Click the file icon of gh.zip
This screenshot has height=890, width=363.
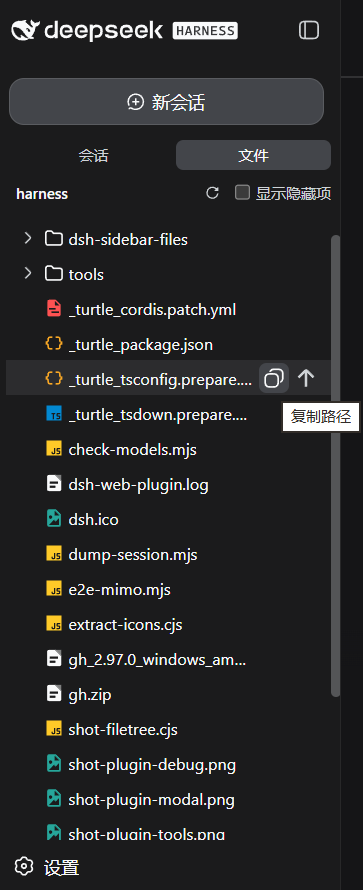54,694
